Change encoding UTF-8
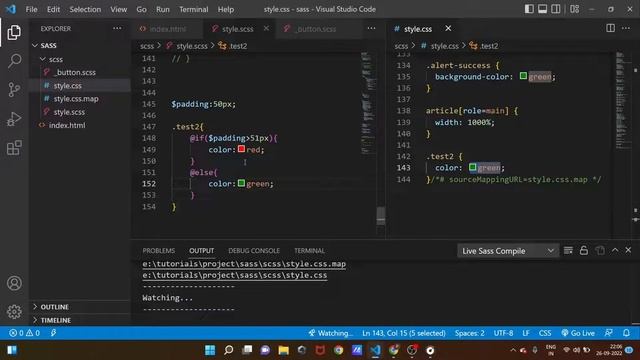 pos(503,333)
